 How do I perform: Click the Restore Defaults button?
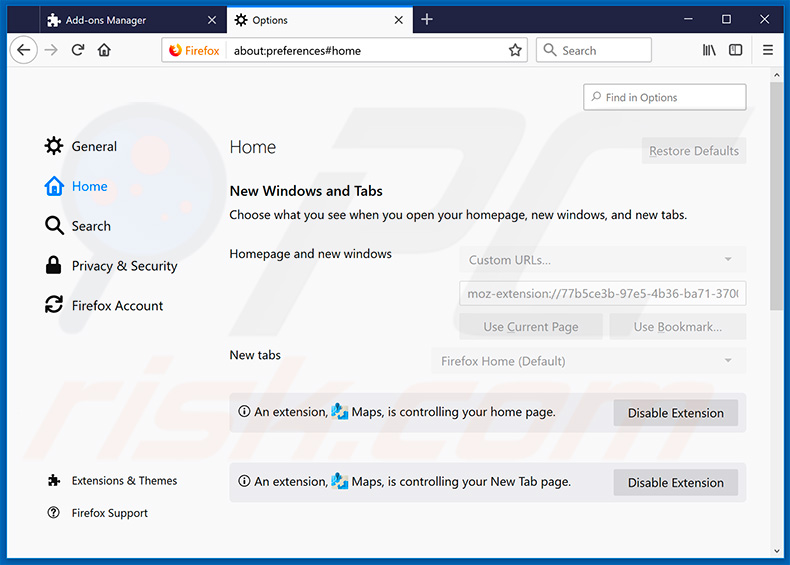click(x=694, y=151)
